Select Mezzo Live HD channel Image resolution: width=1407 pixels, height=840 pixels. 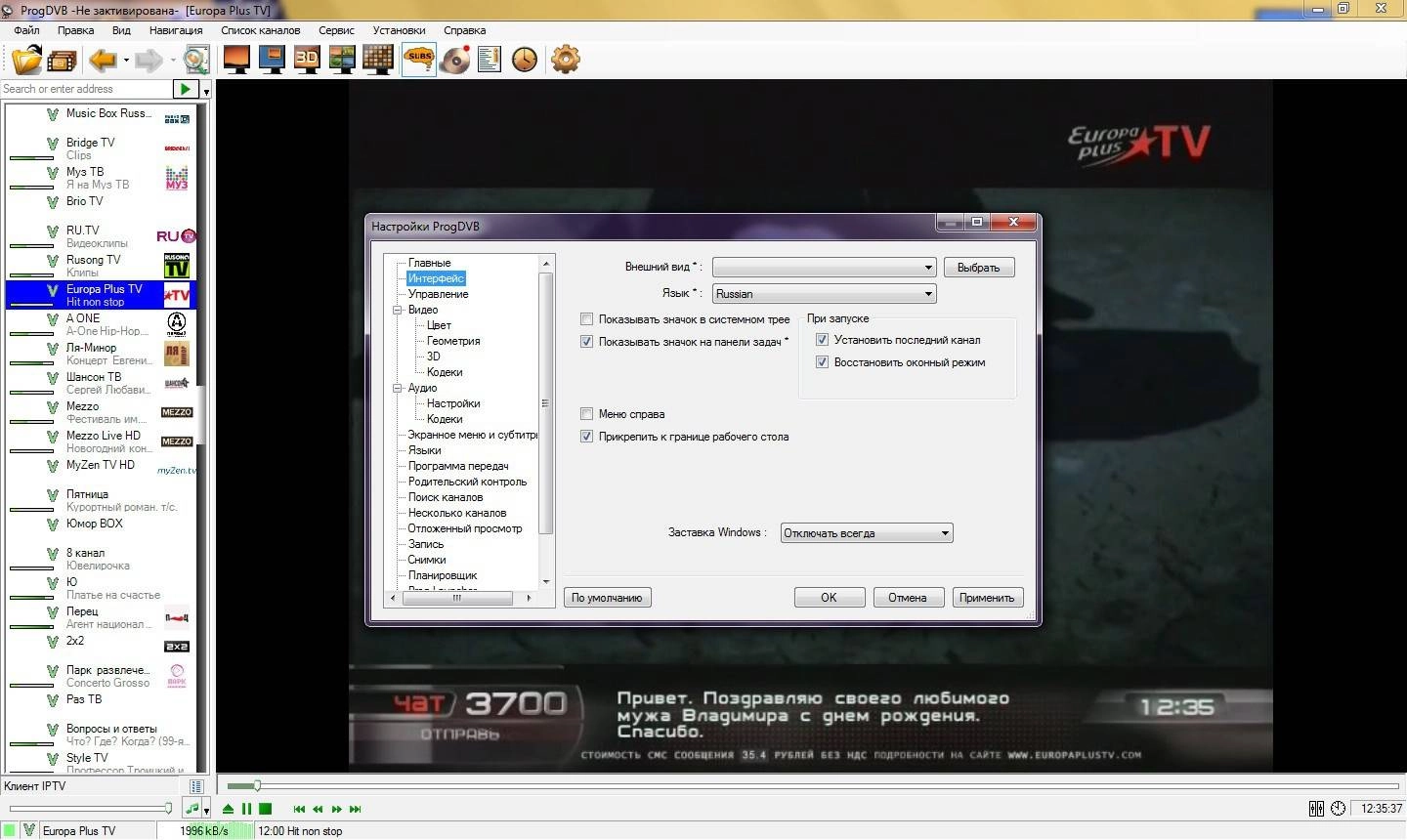[102, 441]
